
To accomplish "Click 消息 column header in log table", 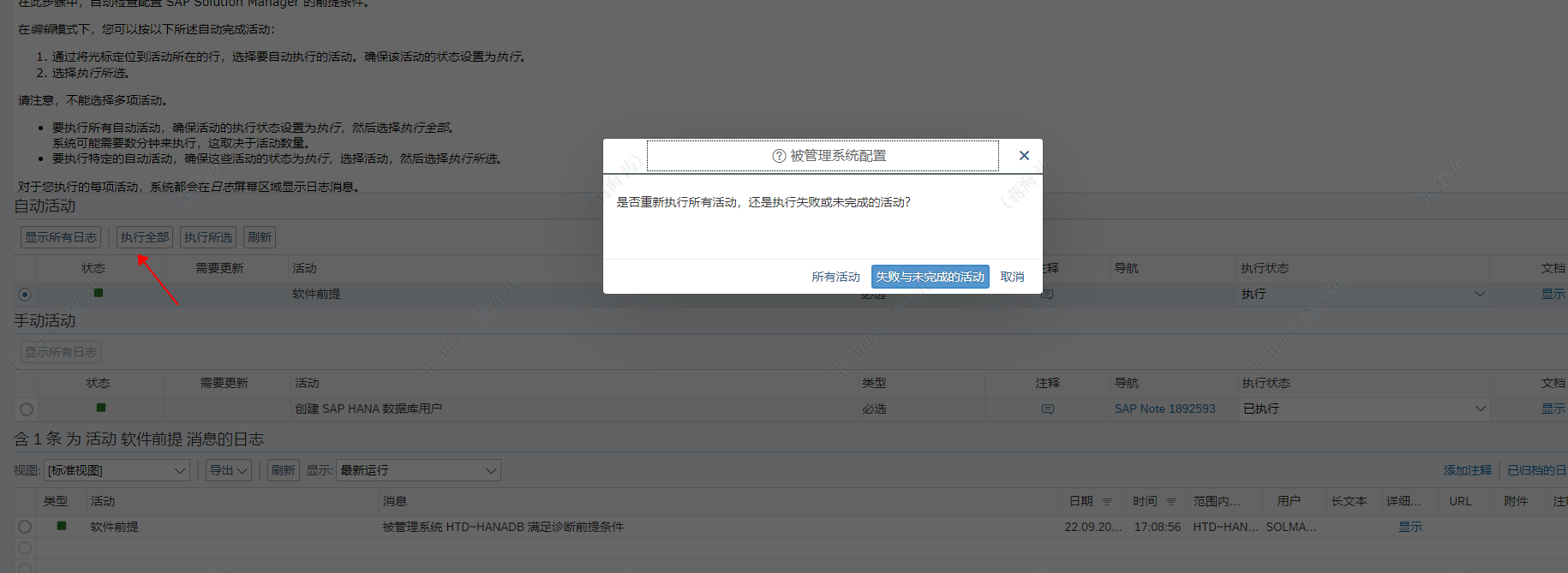I will (x=394, y=501).
